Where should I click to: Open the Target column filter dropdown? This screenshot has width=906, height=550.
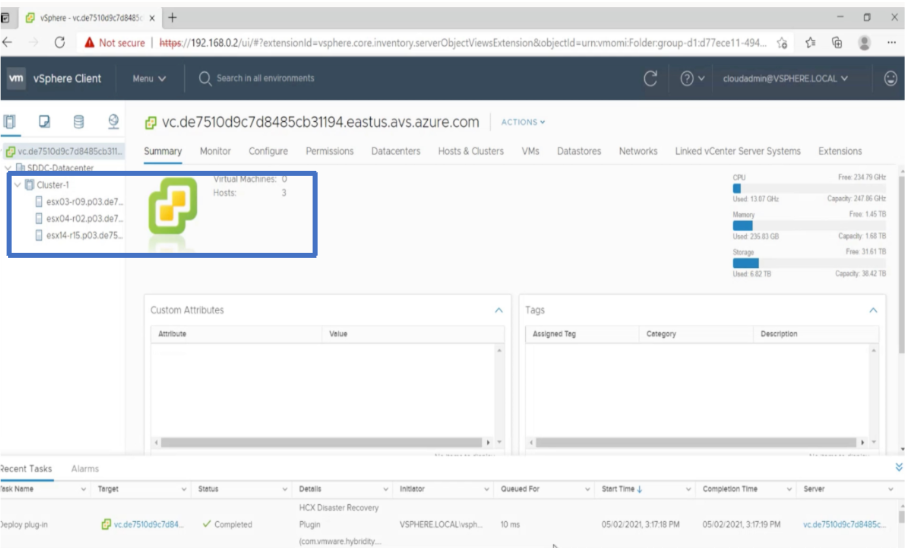point(184,489)
